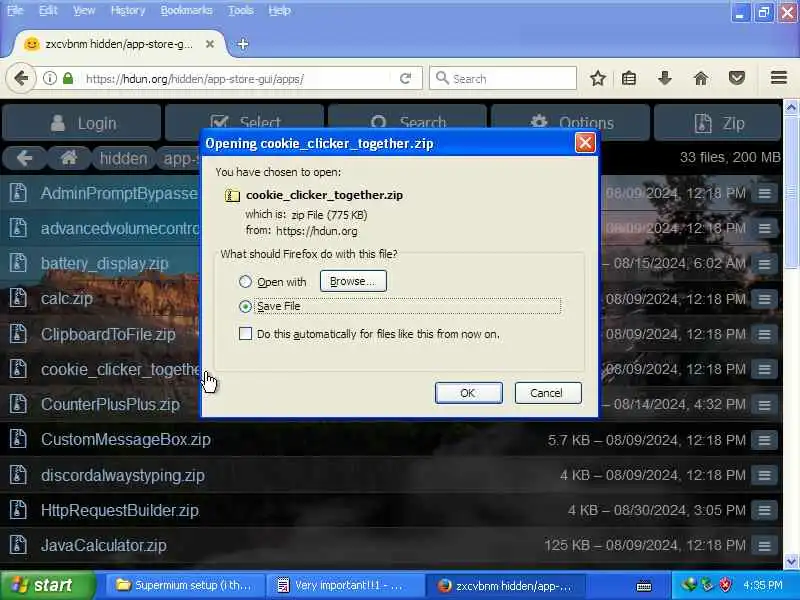The height and width of the screenshot is (600, 800).
Task: Open the row menu for ClipboardToFile.zip
Action: pos(764,334)
